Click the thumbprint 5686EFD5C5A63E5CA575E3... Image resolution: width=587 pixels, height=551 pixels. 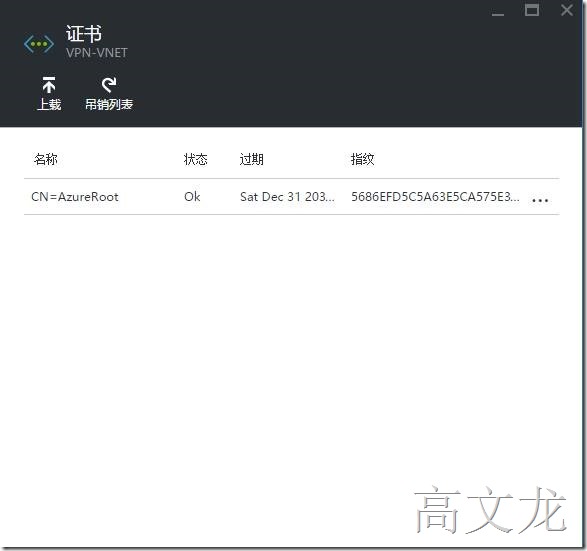(x=435, y=197)
